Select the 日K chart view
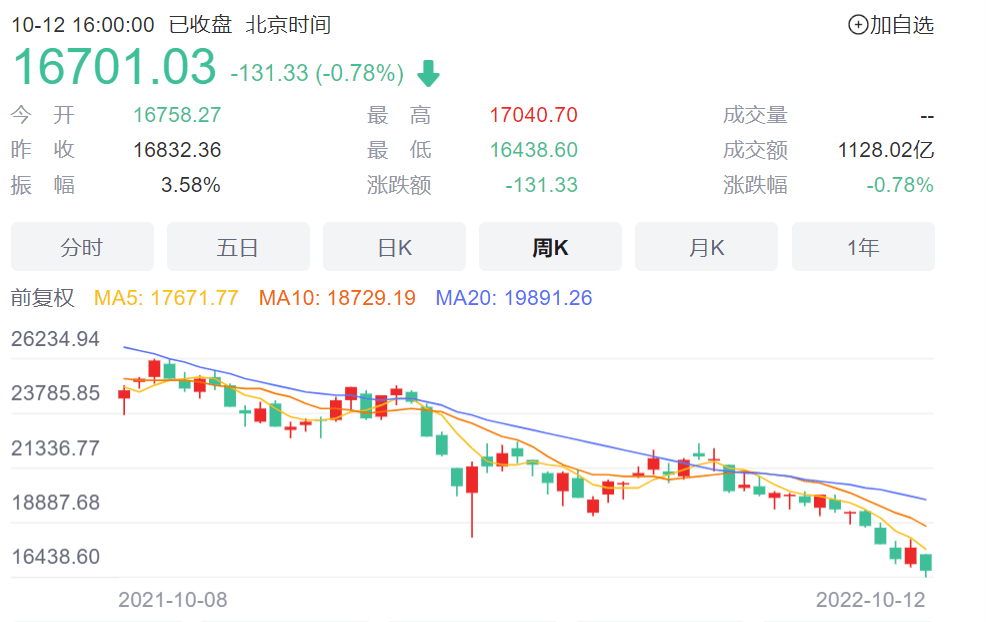 (x=394, y=247)
